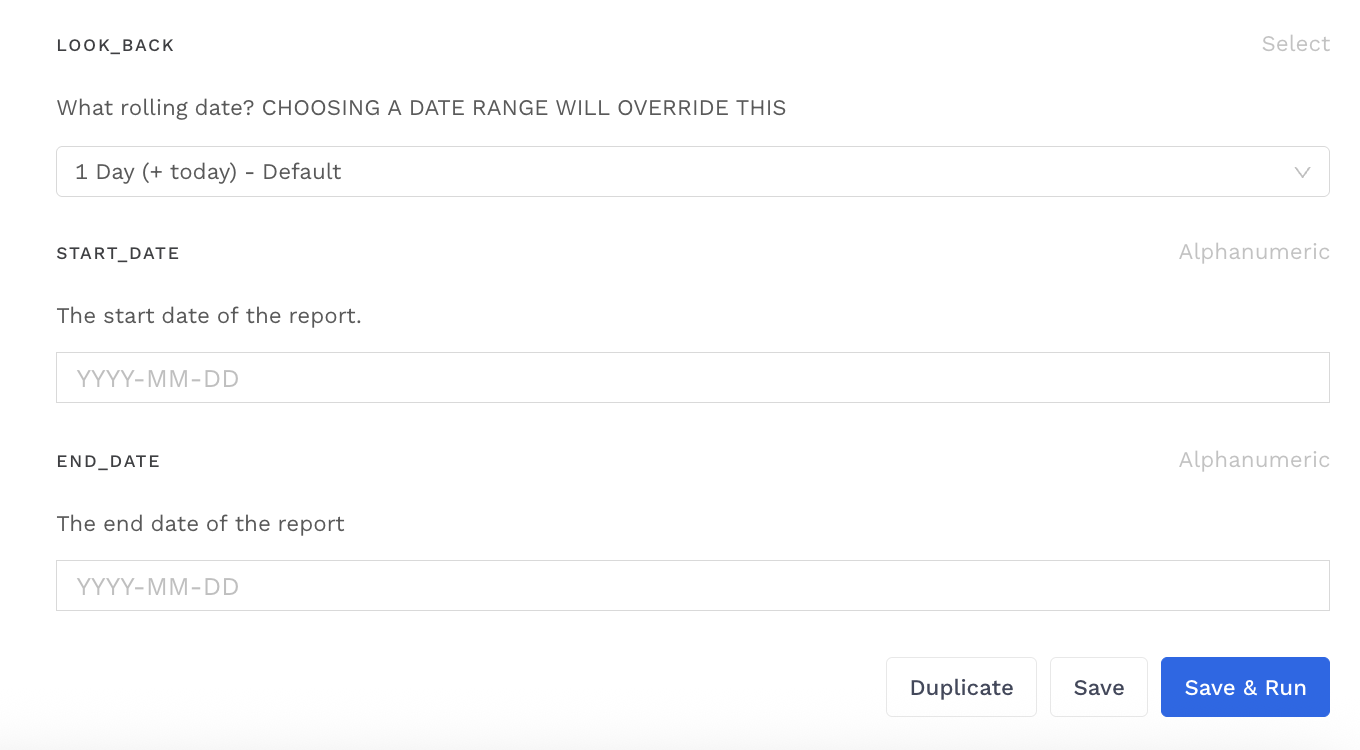Click the START_DATE parameter label

(118, 254)
